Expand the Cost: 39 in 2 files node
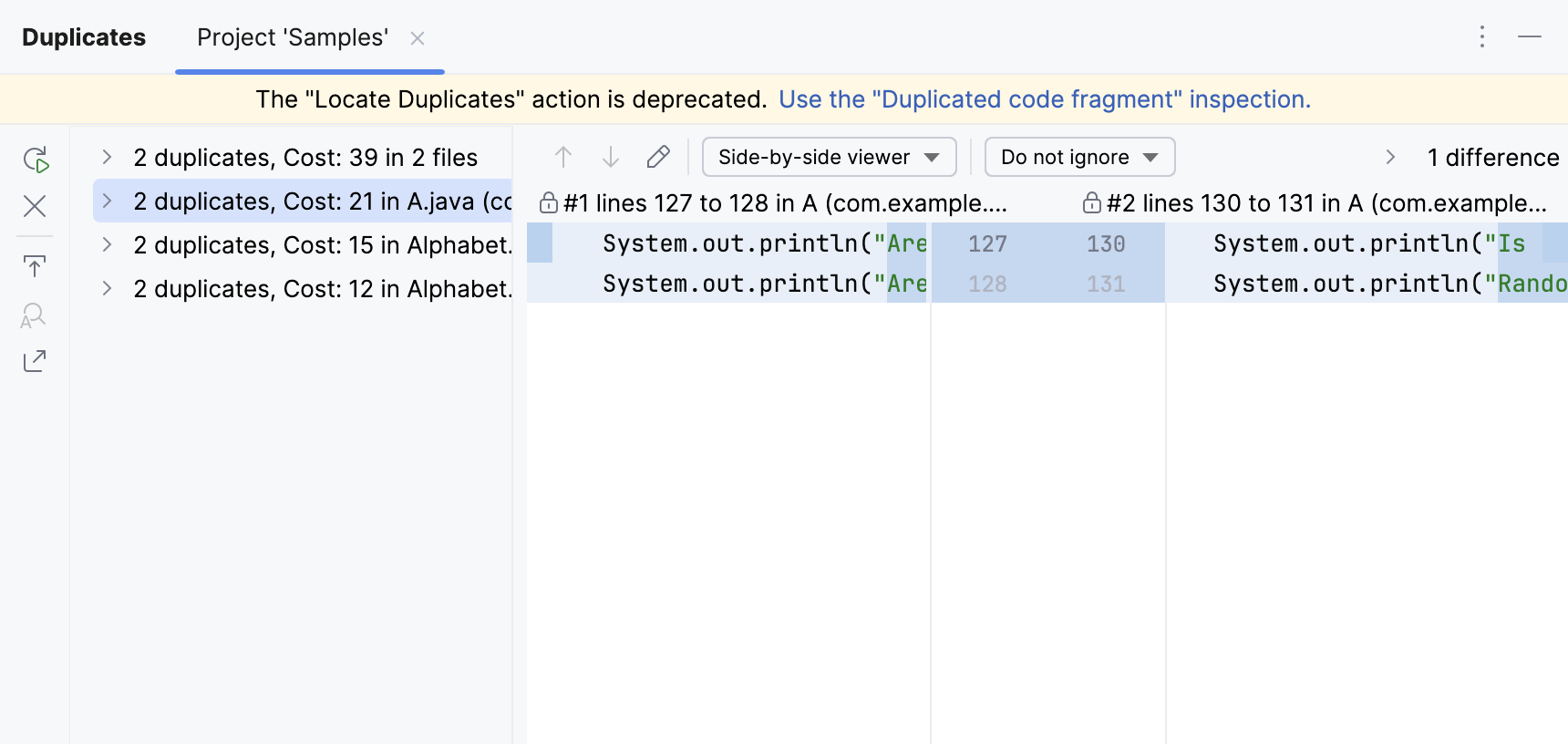Viewport: 1568px width, 744px height. coord(107,157)
